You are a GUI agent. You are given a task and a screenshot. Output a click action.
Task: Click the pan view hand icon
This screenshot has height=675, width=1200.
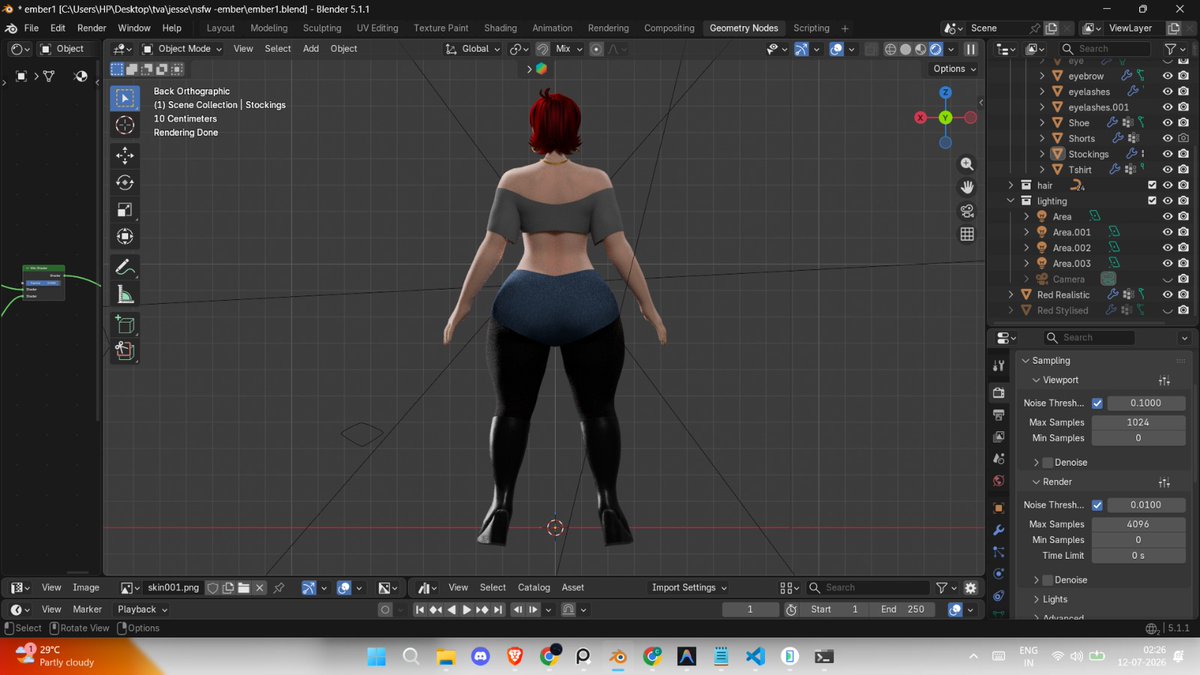click(x=967, y=187)
